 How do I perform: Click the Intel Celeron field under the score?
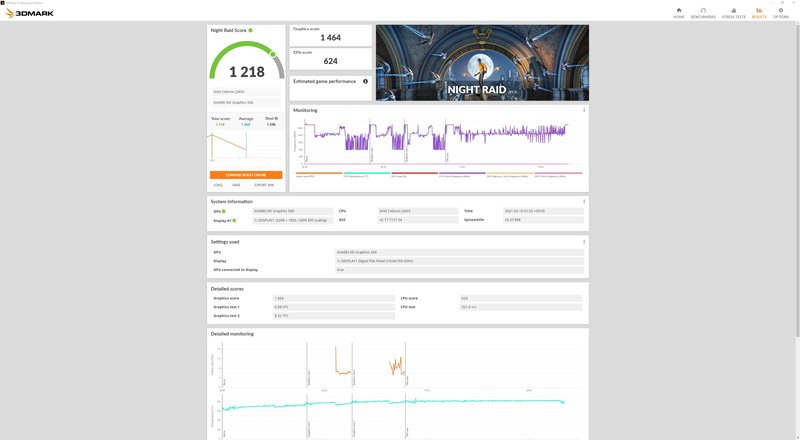[246, 92]
